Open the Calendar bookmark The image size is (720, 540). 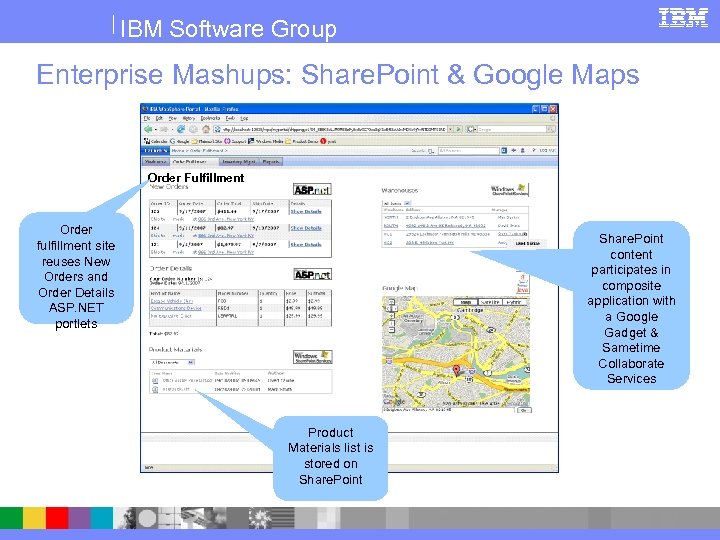pos(155,141)
